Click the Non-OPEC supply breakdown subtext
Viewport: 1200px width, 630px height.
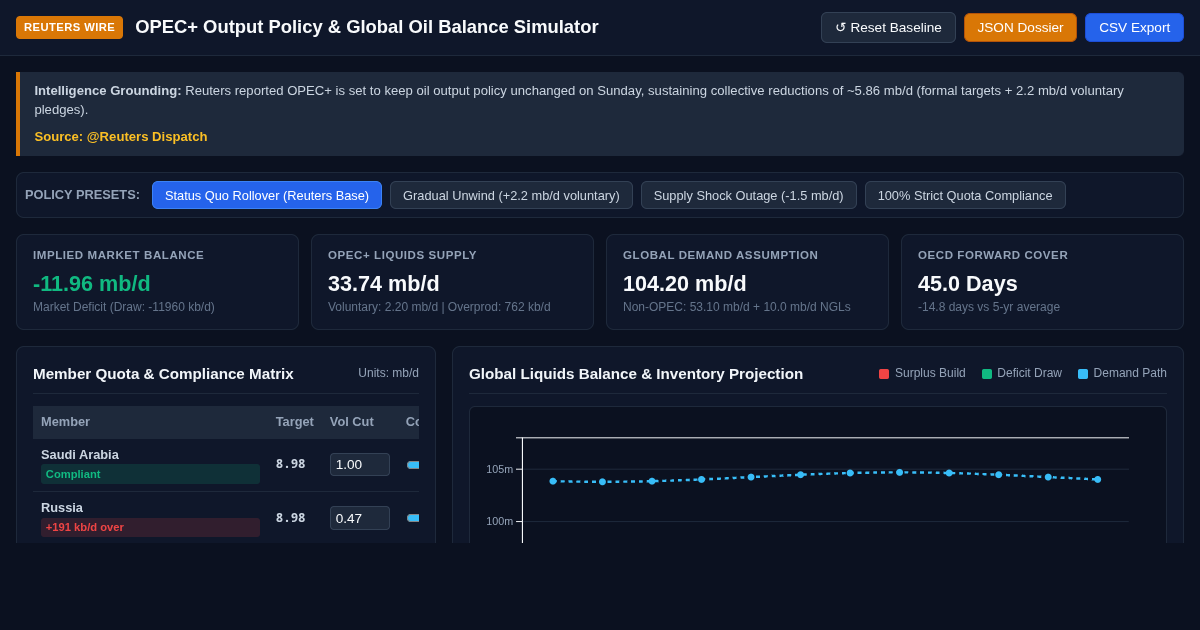click(x=737, y=307)
